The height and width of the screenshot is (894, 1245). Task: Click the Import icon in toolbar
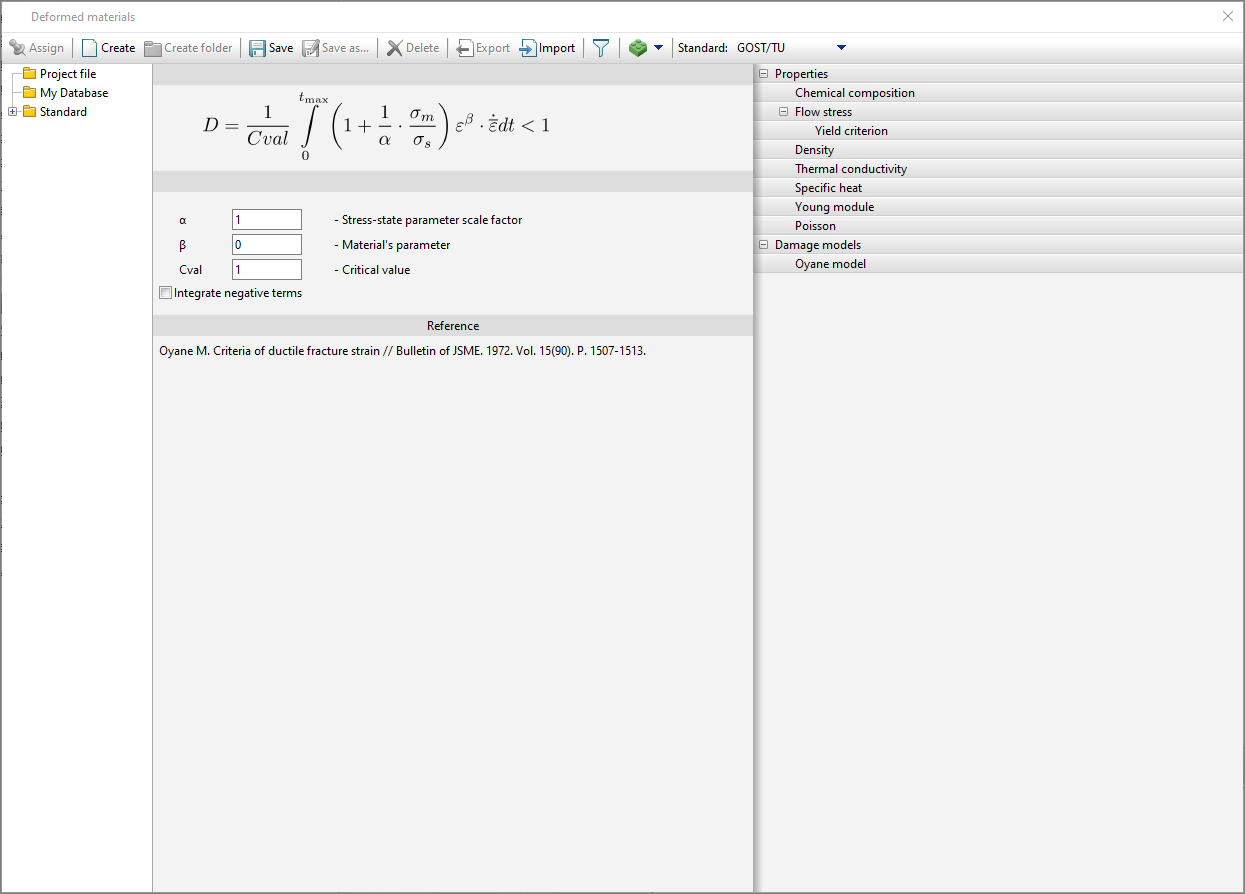click(528, 48)
